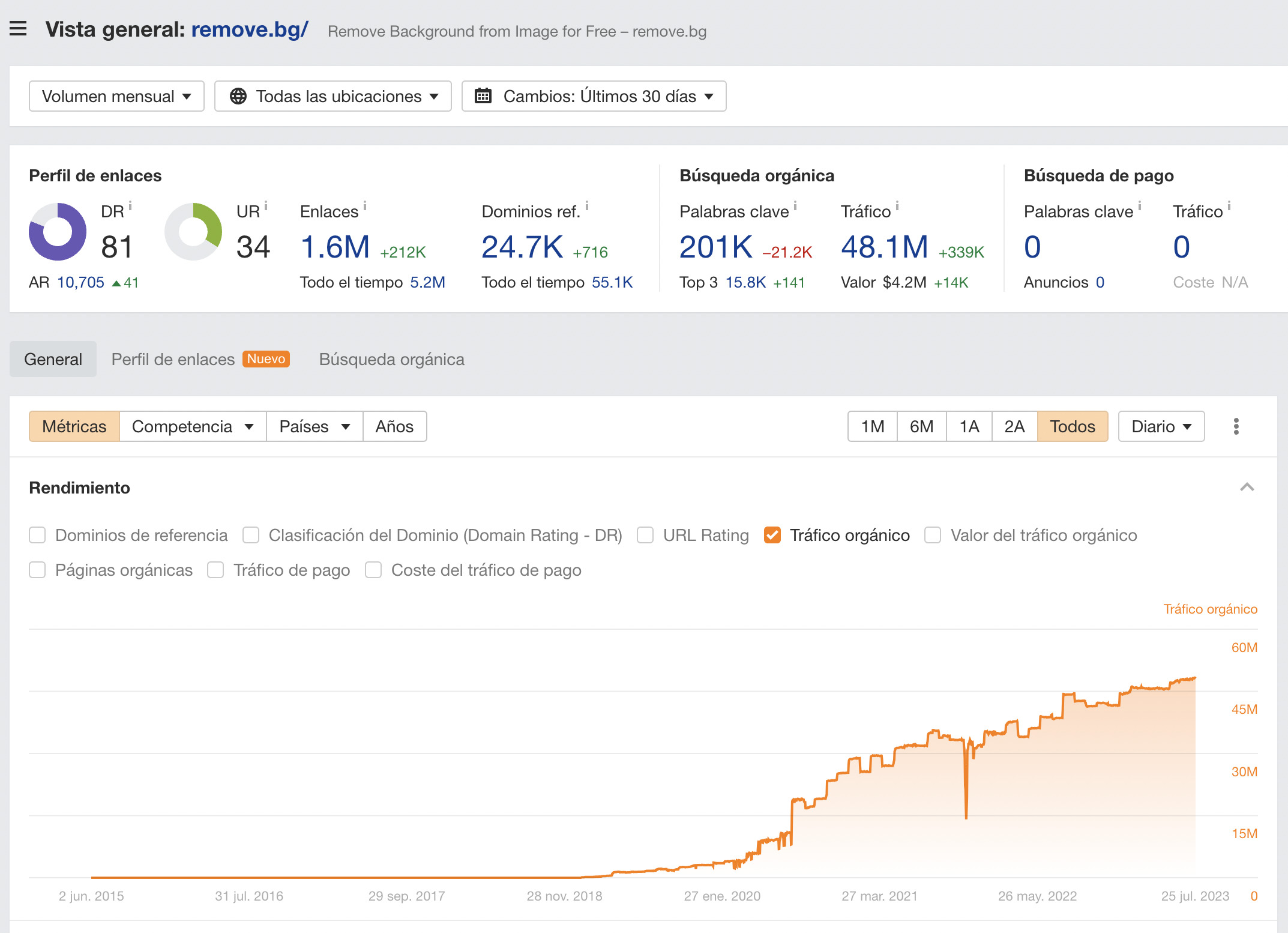1288x933 pixels.
Task: Open the hamburger navigation menu
Action: (19, 28)
